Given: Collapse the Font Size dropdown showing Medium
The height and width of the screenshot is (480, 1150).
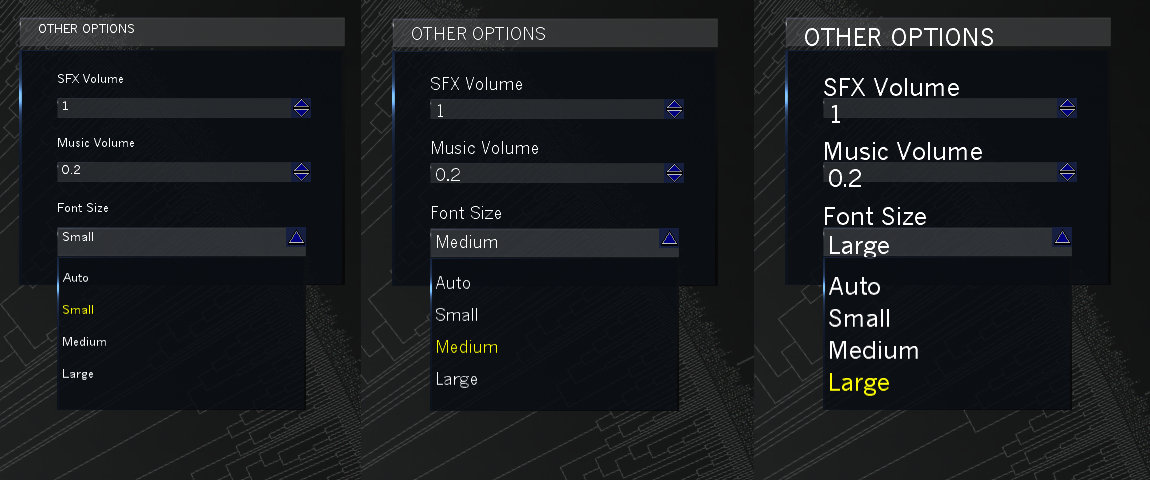Looking at the screenshot, I should [x=669, y=239].
